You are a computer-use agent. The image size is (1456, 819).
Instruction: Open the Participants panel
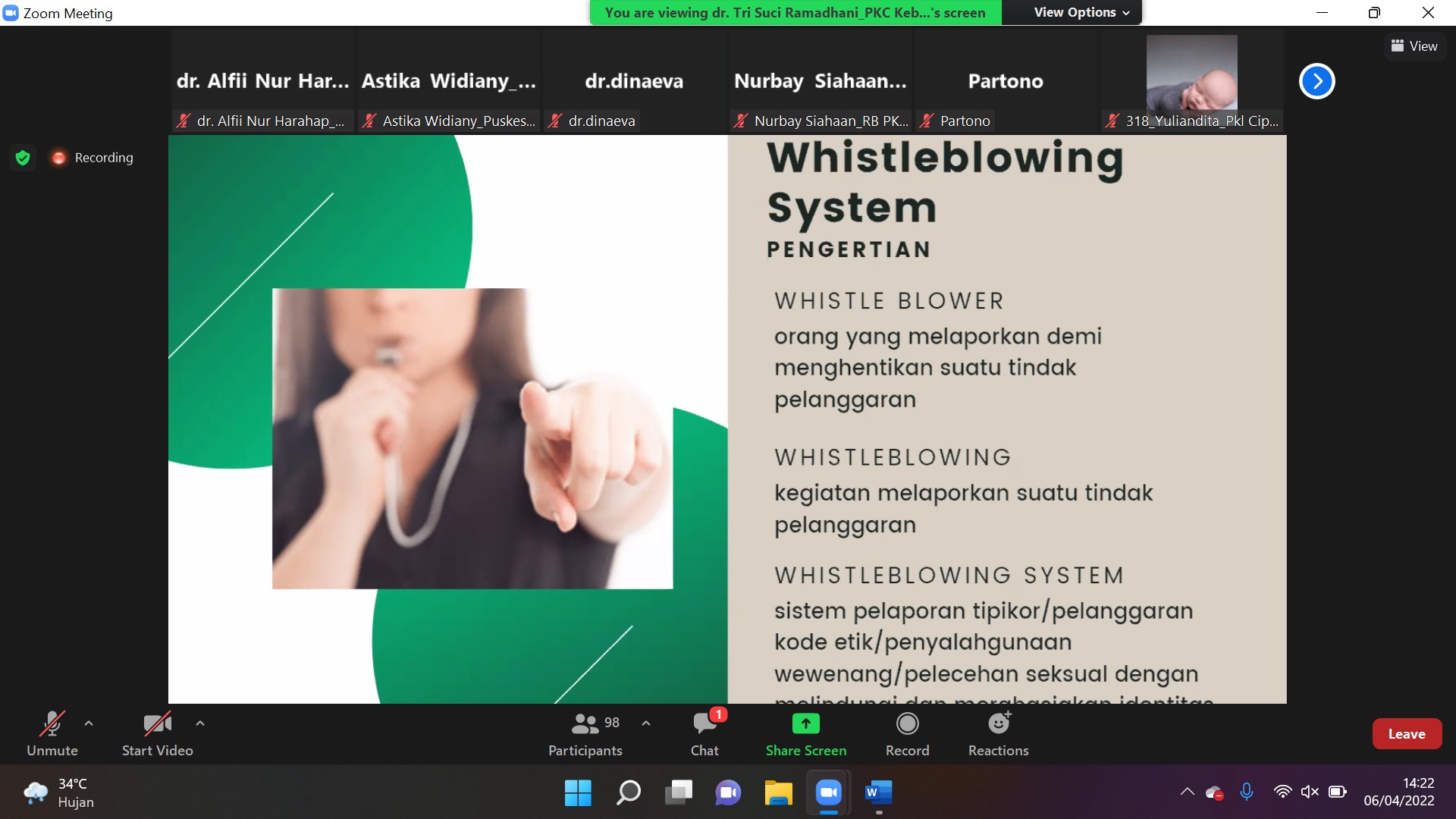click(585, 733)
